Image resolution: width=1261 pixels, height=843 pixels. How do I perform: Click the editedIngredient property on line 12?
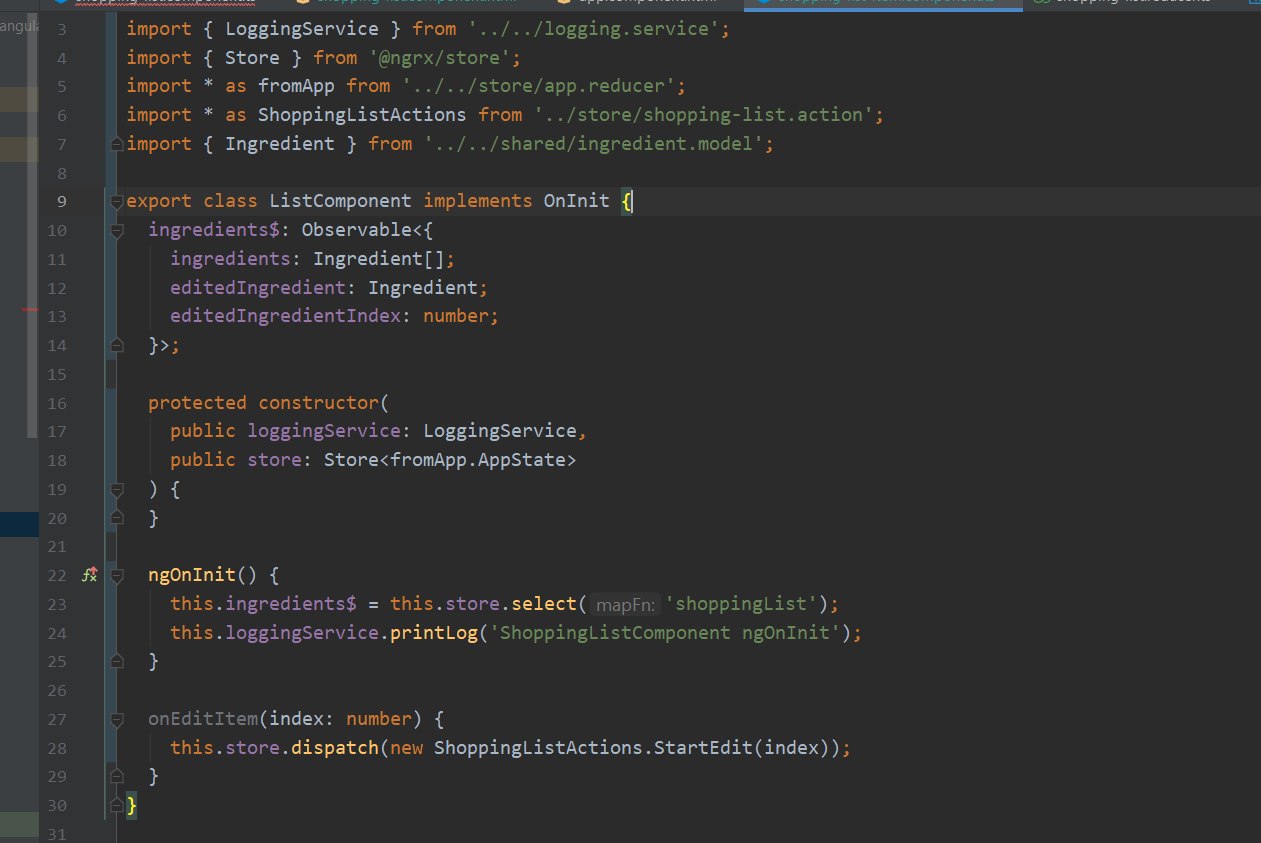point(258,288)
